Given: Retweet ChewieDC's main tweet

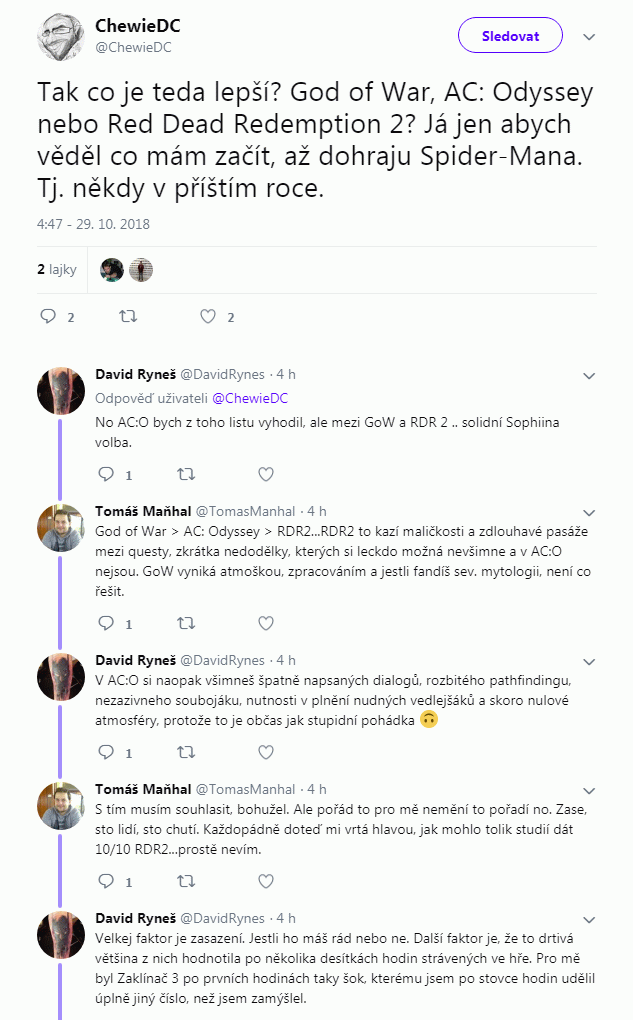Looking at the screenshot, I should [128, 317].
